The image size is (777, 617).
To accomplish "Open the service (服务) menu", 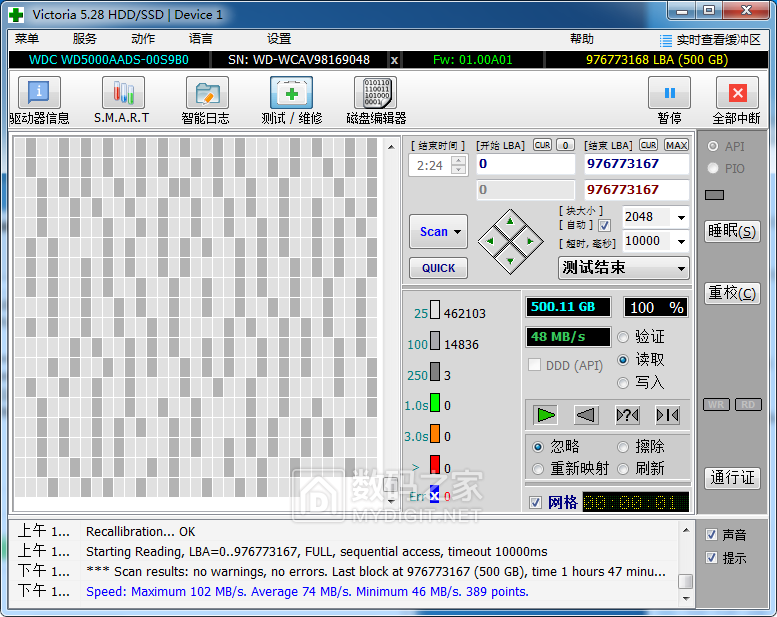I will tap(85, 39).
